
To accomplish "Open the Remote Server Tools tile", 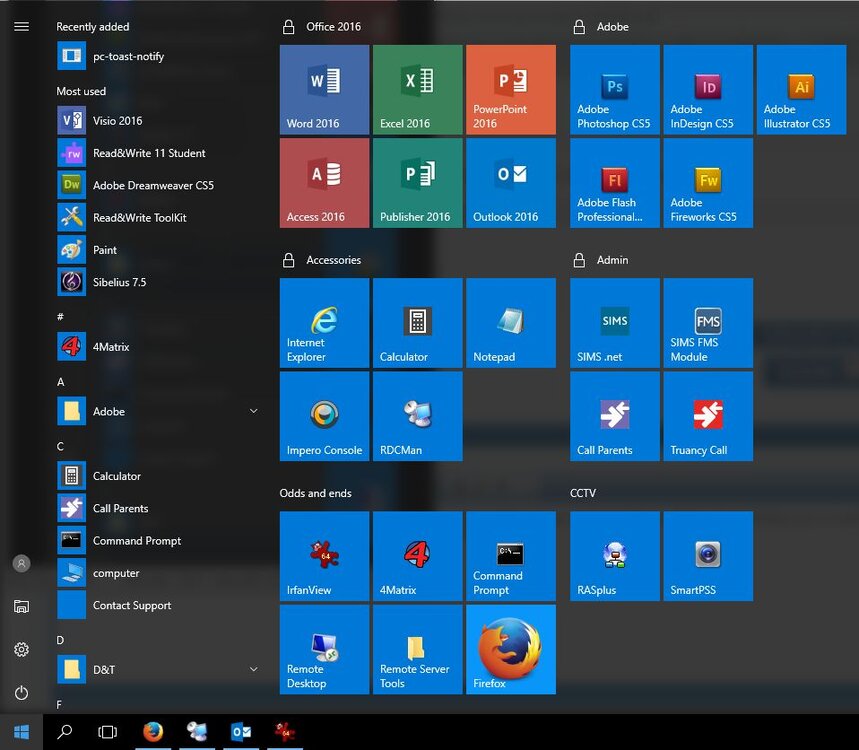I will pyautogui.click(x=417, y=650).
